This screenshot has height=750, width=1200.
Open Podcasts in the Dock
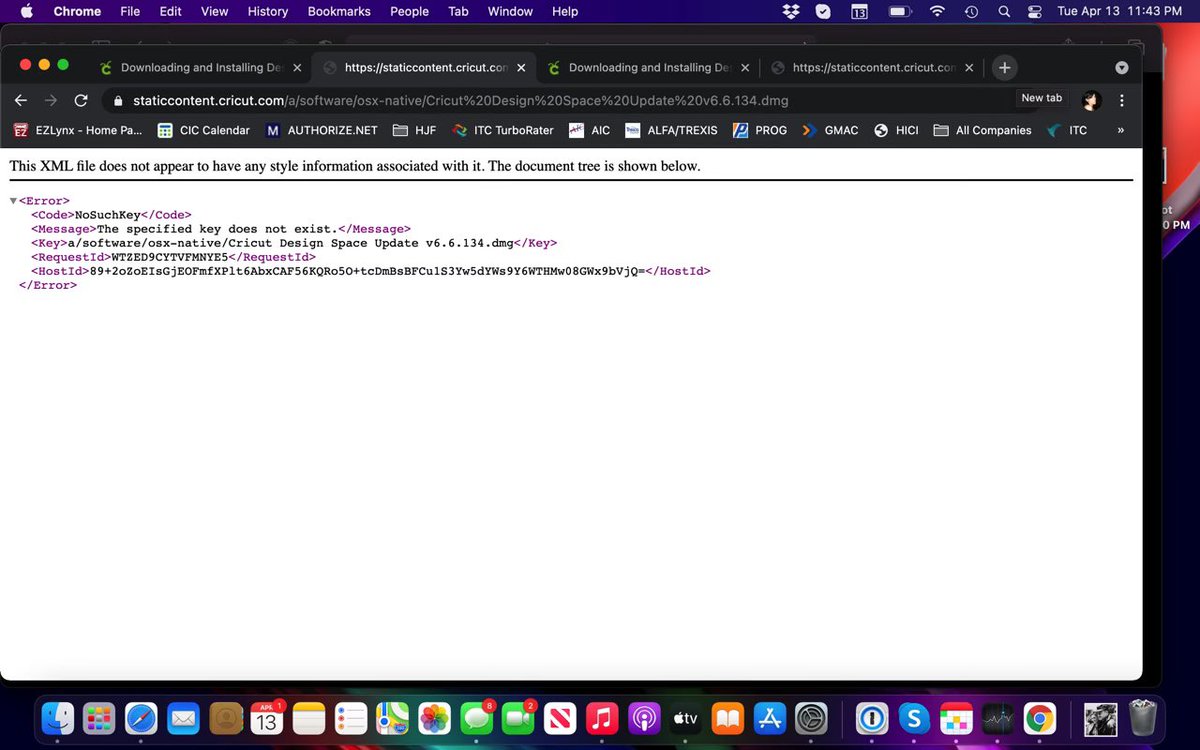click(644, 718)
